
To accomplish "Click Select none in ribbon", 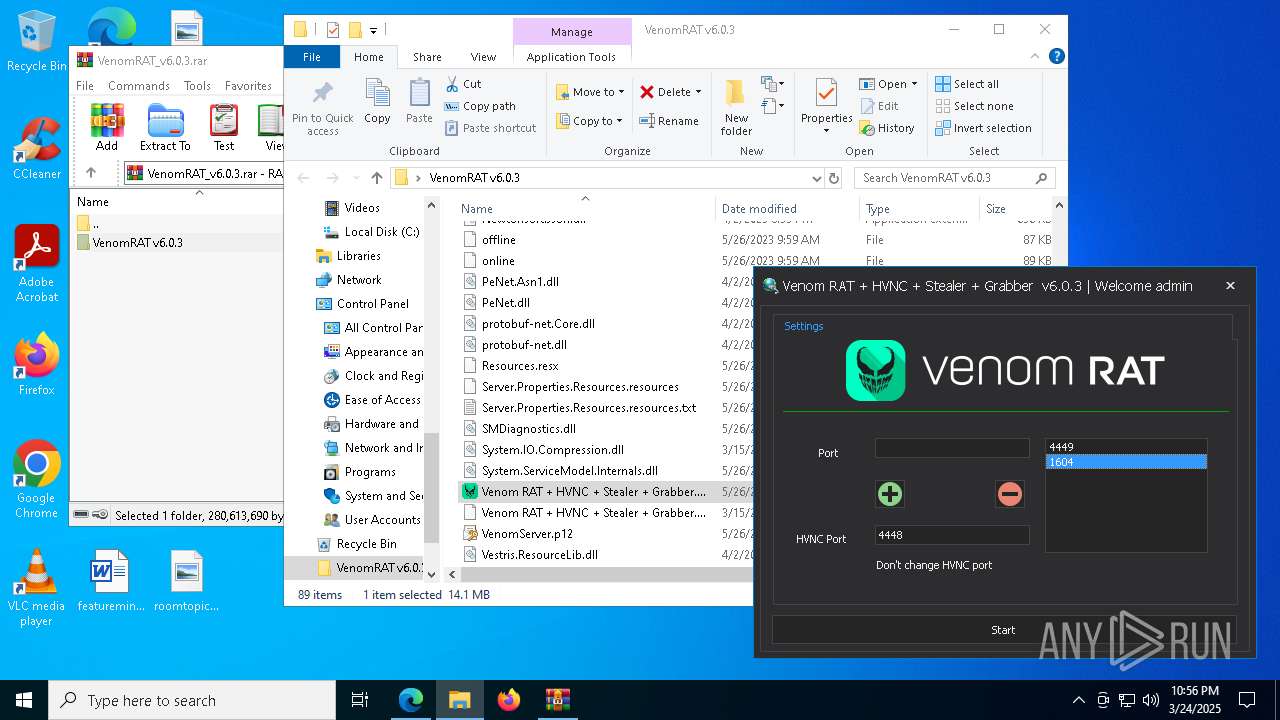I will (974, 106).
